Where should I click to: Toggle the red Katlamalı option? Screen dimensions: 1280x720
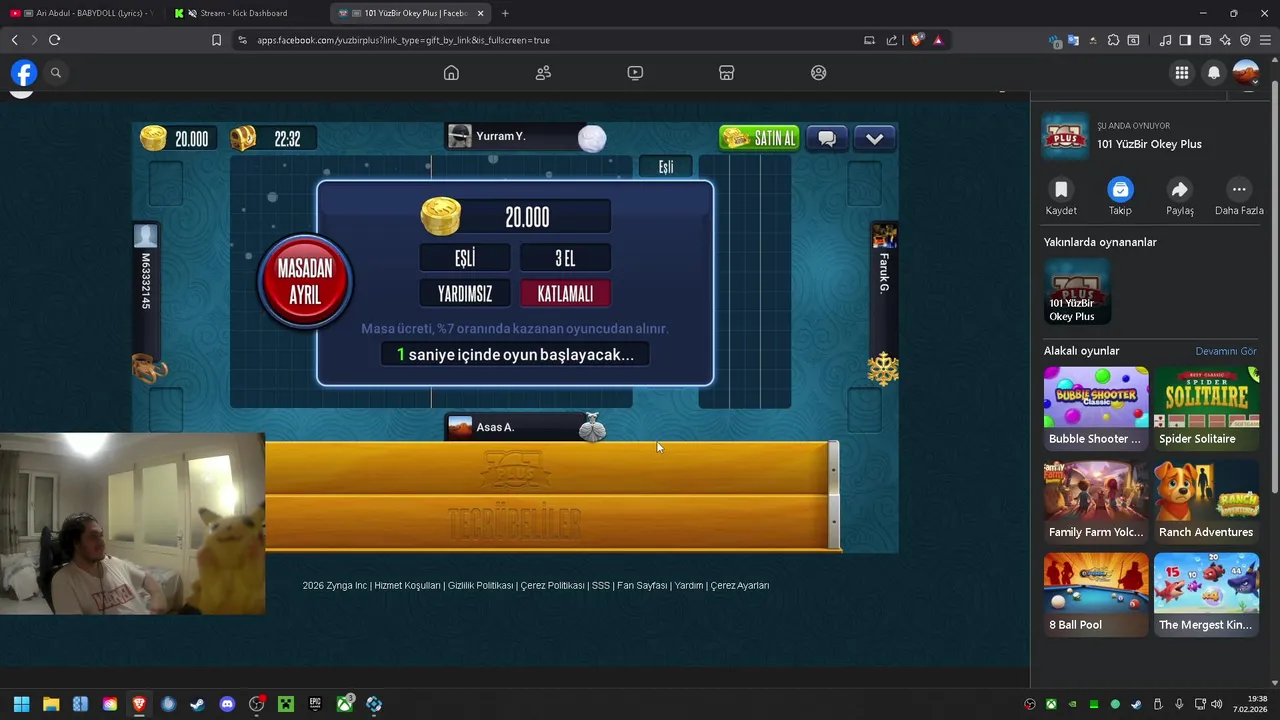pos(565,293)
